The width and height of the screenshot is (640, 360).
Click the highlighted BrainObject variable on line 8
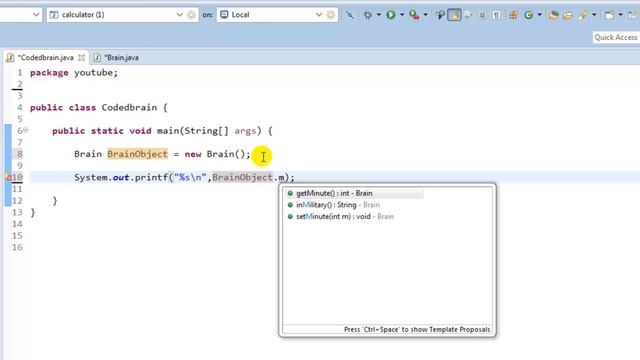pyautogui.click(x=138, y=154)
